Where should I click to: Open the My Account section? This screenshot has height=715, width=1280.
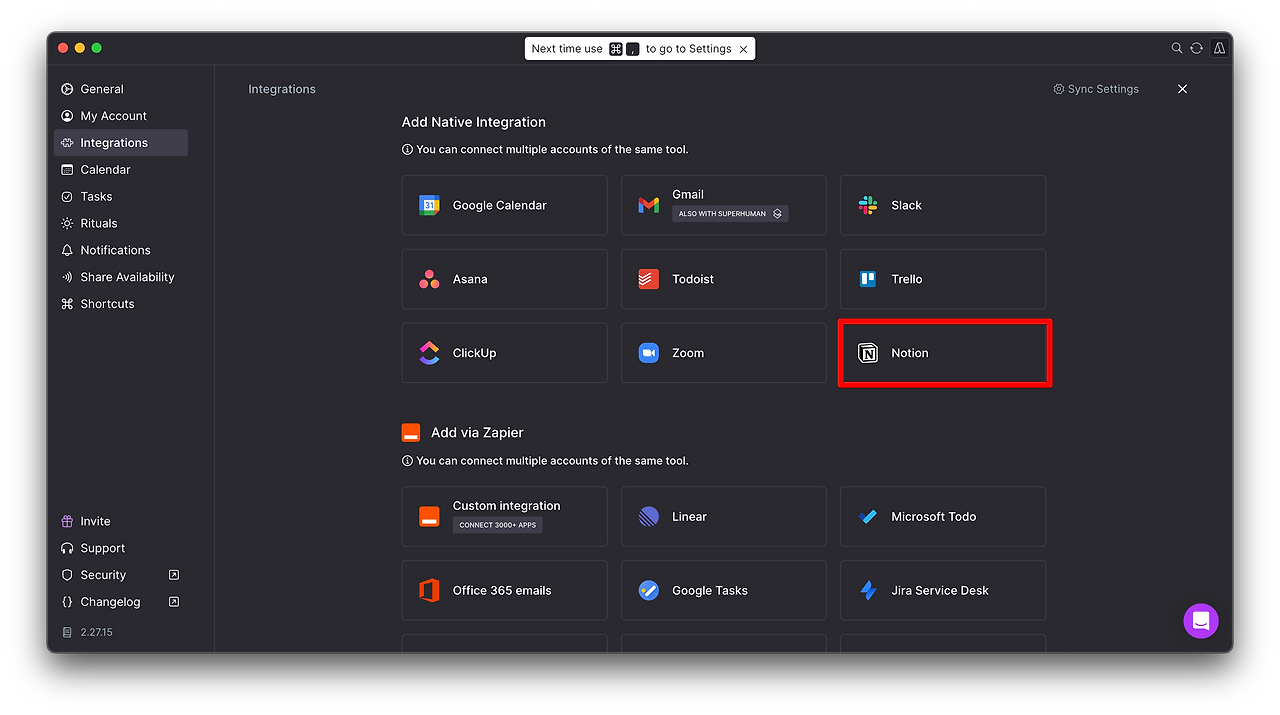[x=120, y=116]
